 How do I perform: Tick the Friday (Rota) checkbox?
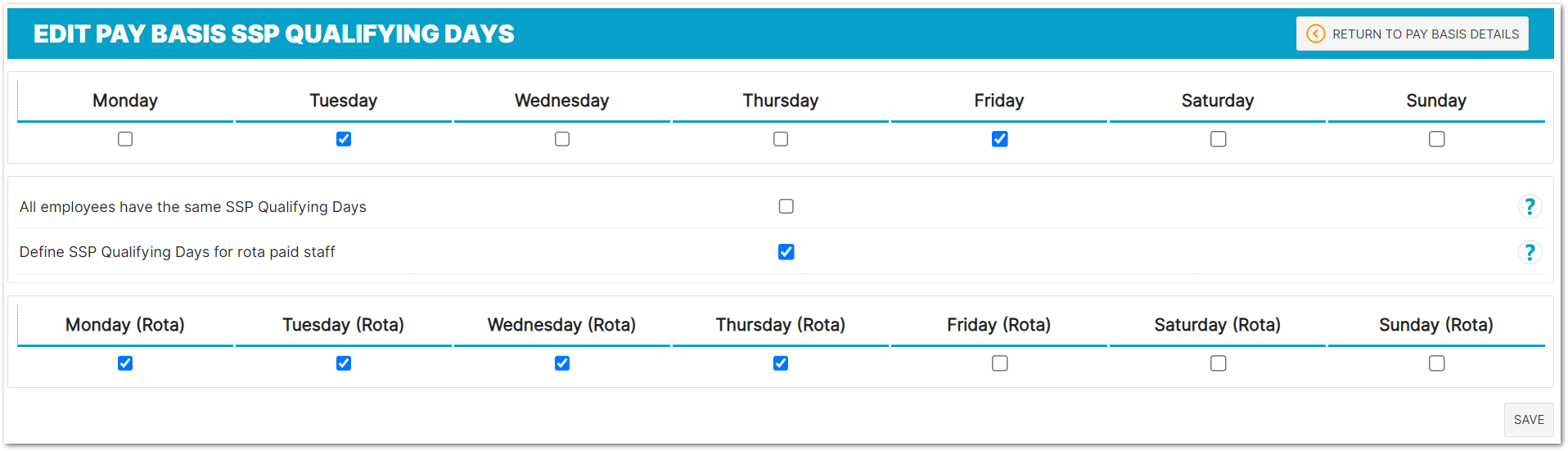coord(999,363)
